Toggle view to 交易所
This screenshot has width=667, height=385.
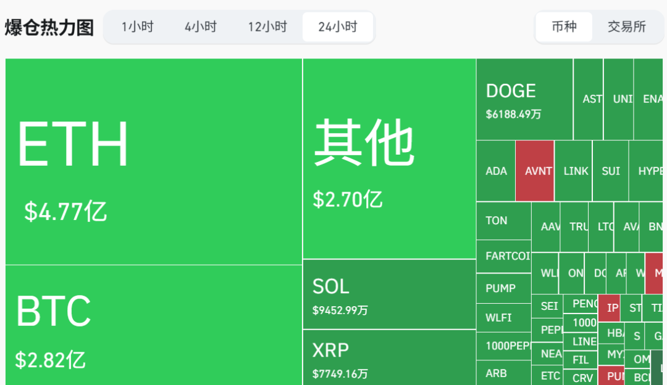pyautogui.click(x=627, y=27)
